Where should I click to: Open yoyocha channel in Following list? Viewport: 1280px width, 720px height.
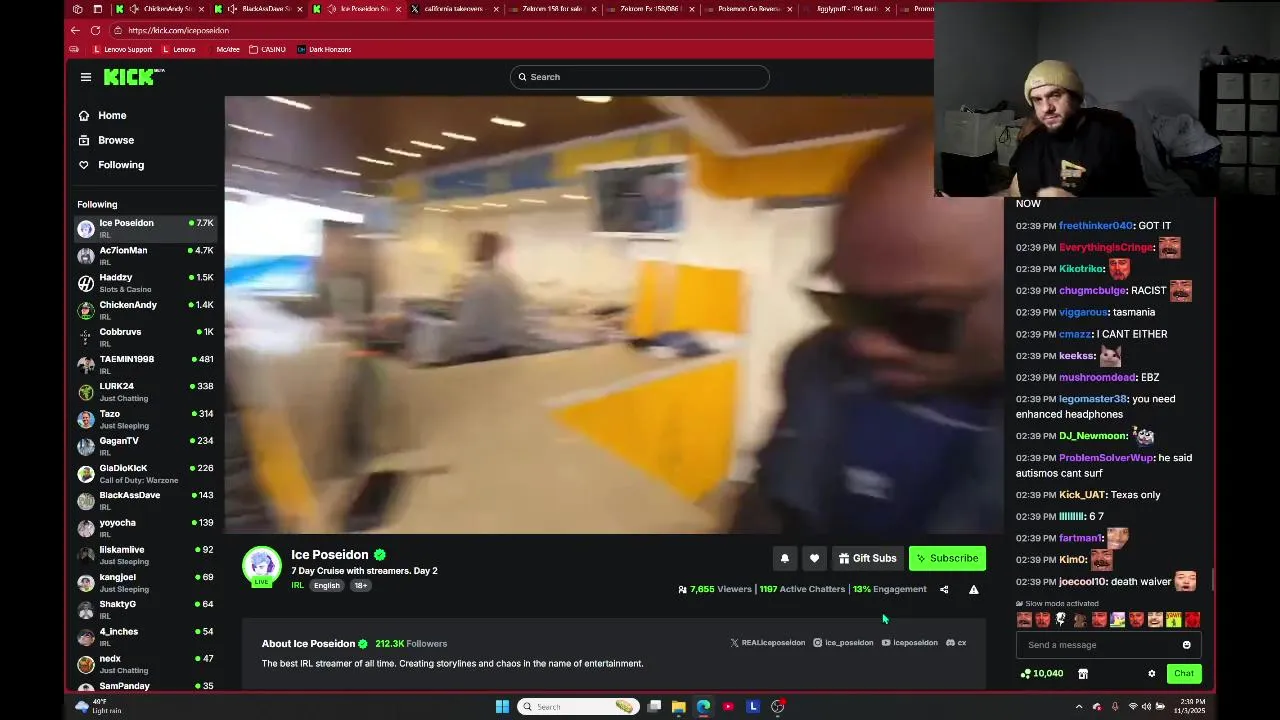coord(146,528)
